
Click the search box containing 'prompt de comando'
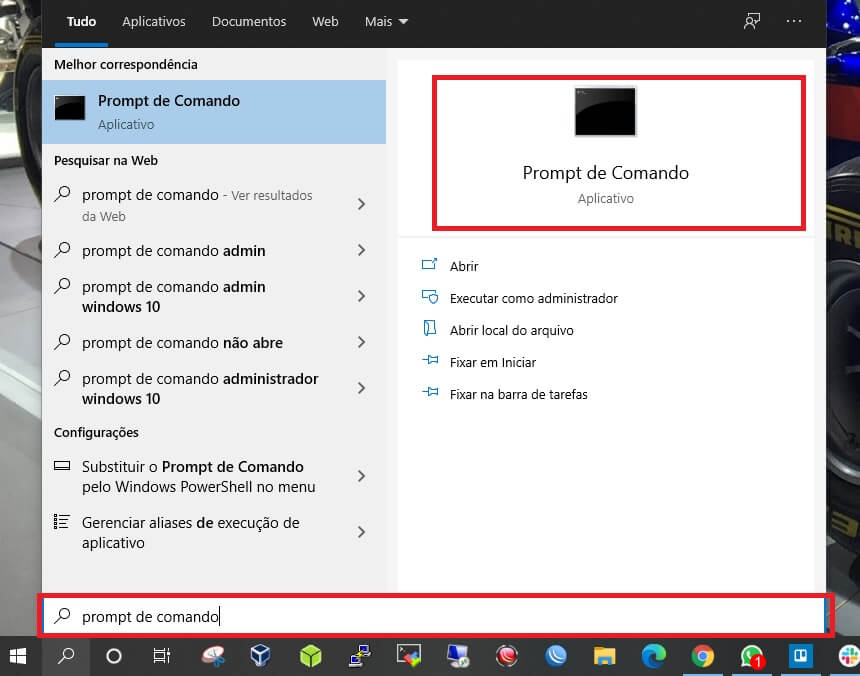[x=436, y=616]
